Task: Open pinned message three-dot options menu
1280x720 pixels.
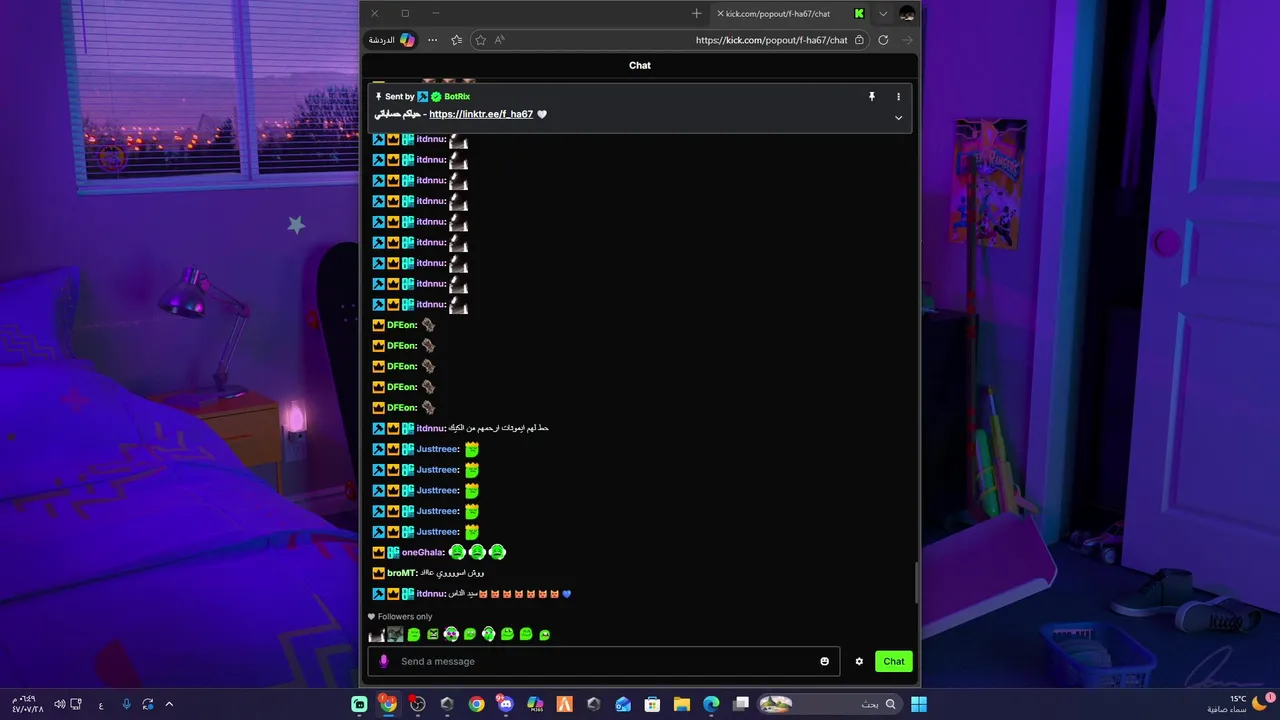Action: (898, 97)
